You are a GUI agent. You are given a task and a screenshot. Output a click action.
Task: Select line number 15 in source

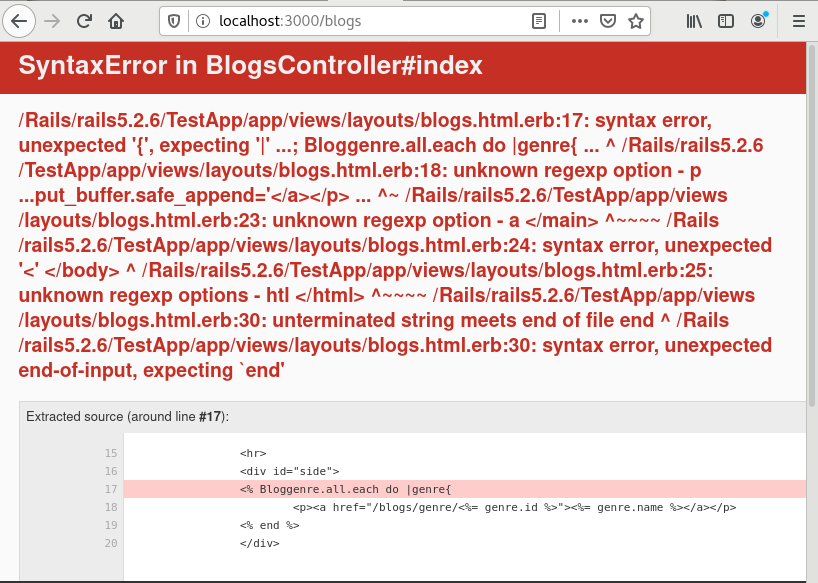(111, 453)
